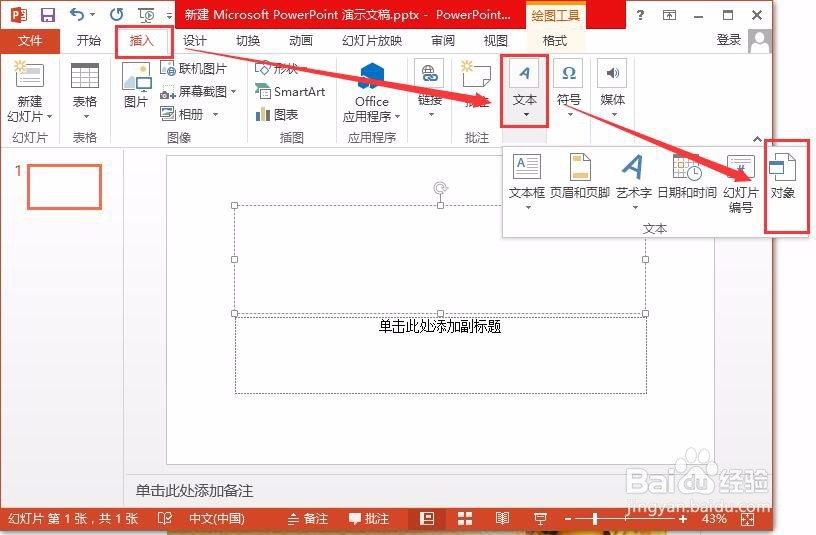
Task: Click the zoom slider handle
Action: click(x=595, y=518)
